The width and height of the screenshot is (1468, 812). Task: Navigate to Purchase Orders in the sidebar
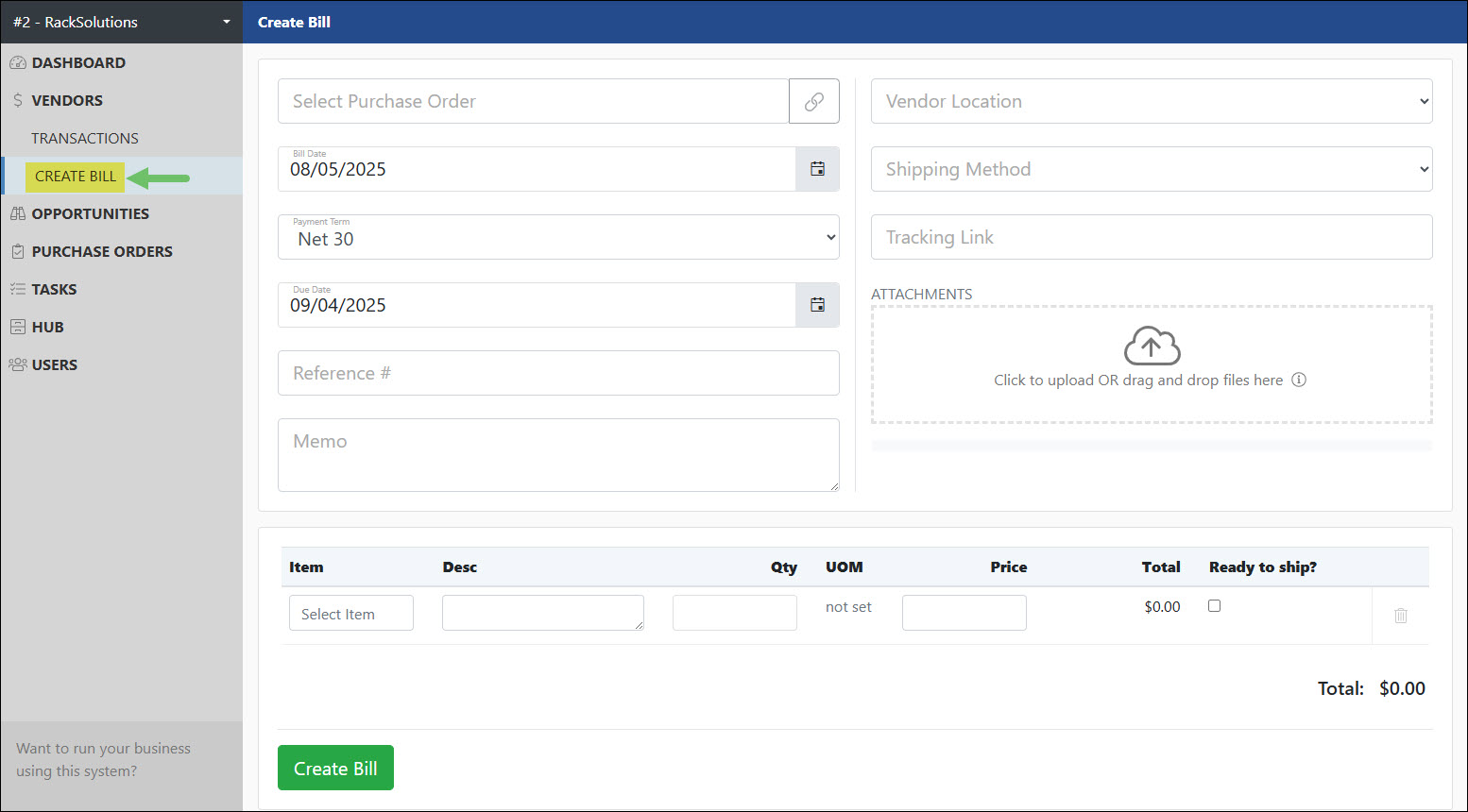tap(102, 251)
